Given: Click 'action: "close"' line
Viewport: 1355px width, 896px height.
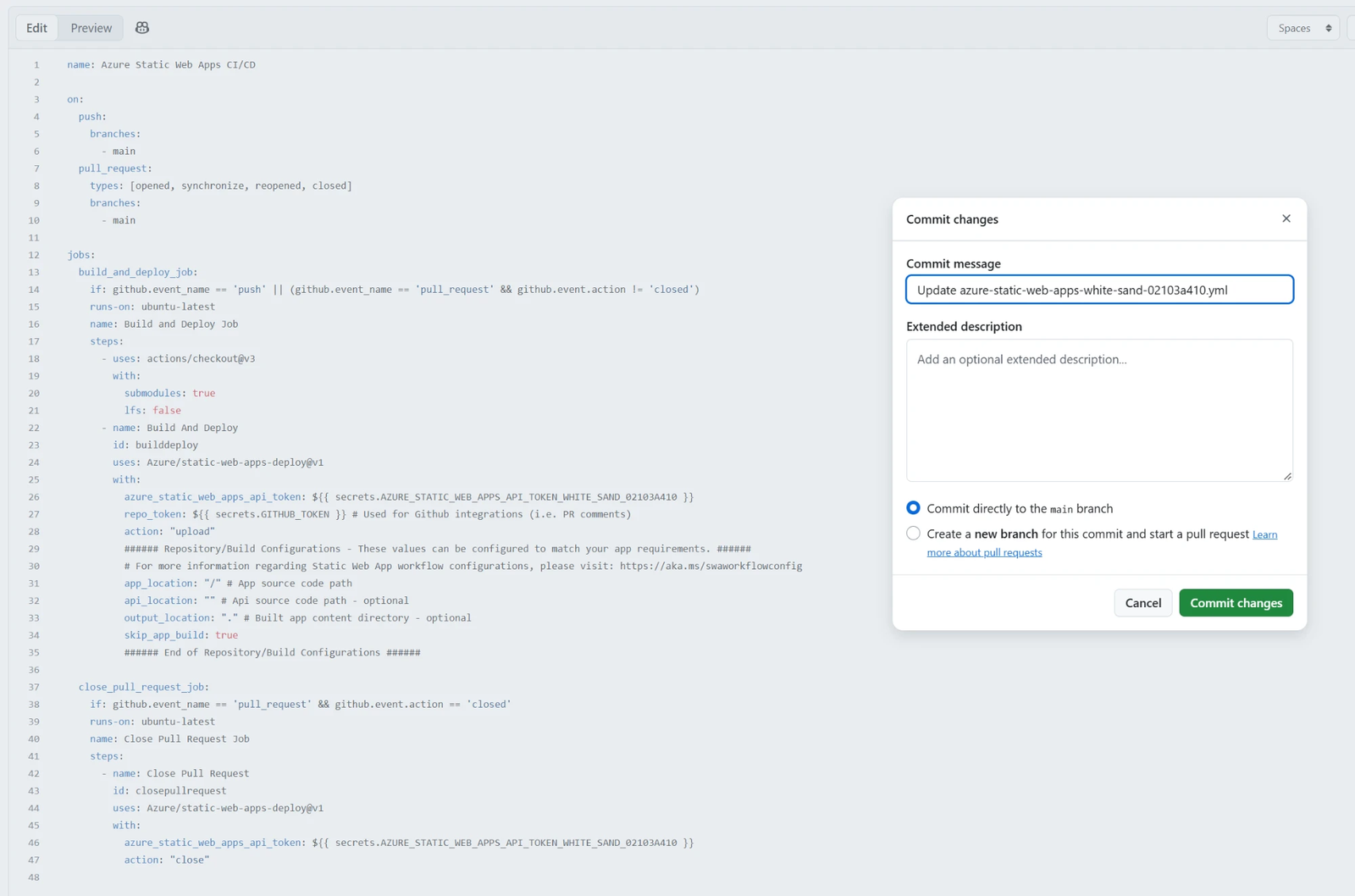Looking at the screenshot, I should 167,860.
